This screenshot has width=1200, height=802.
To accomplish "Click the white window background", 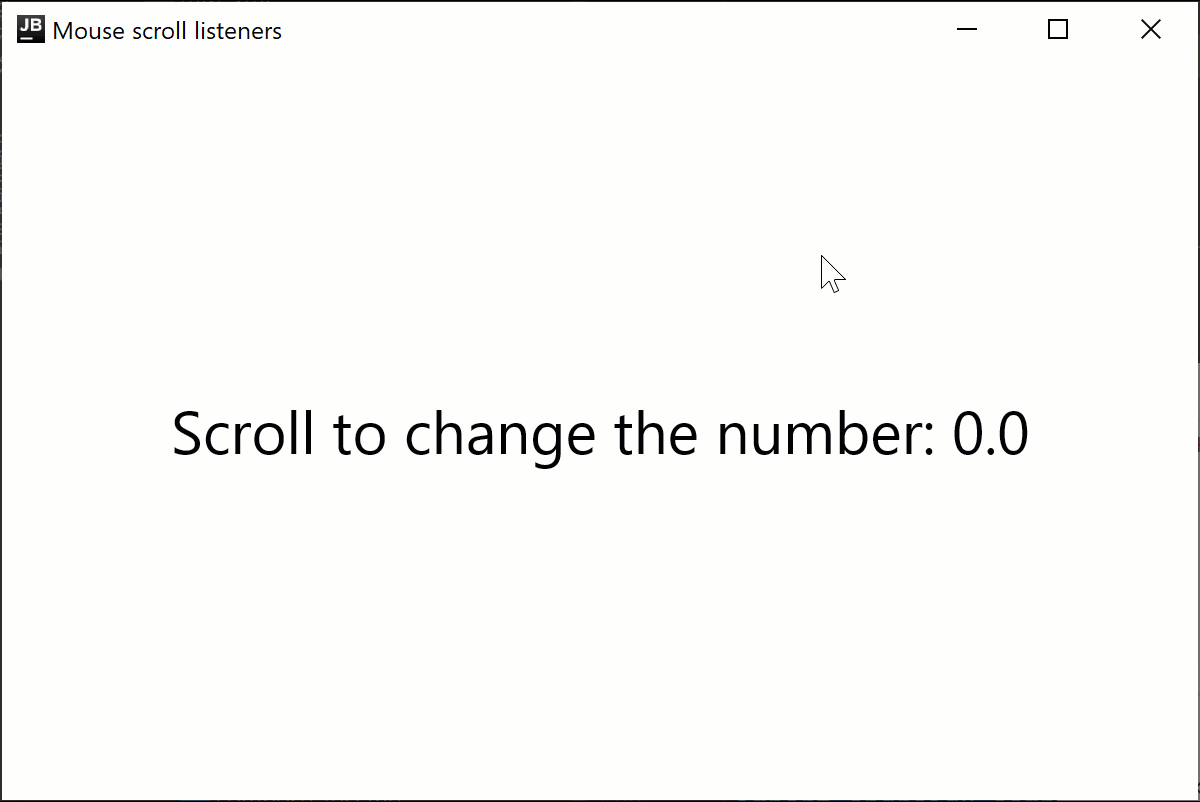I will [250, 650].
